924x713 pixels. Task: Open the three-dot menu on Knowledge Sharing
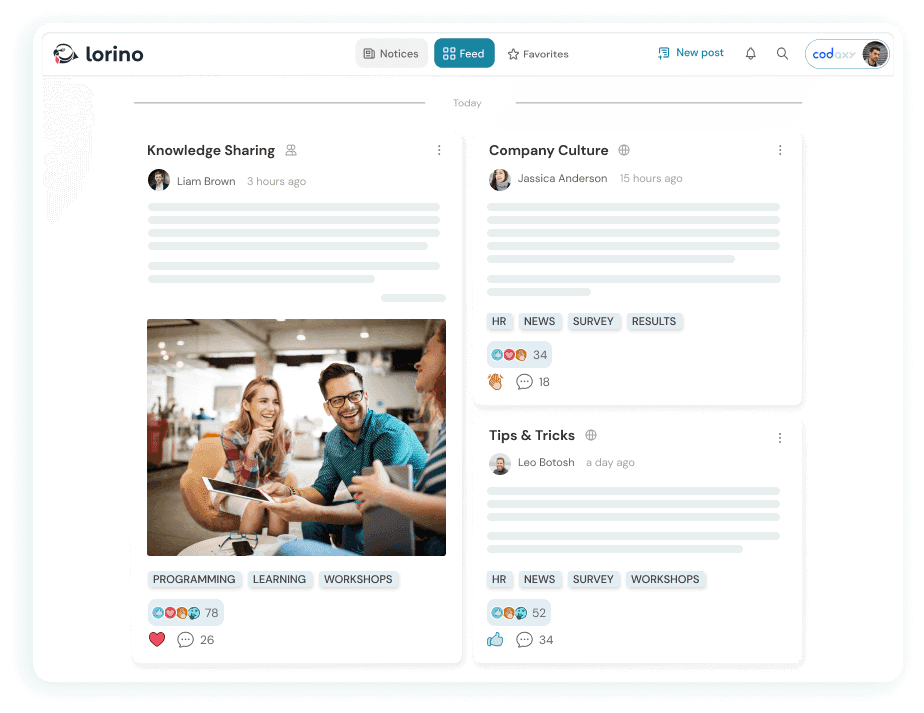click(439, 150)
